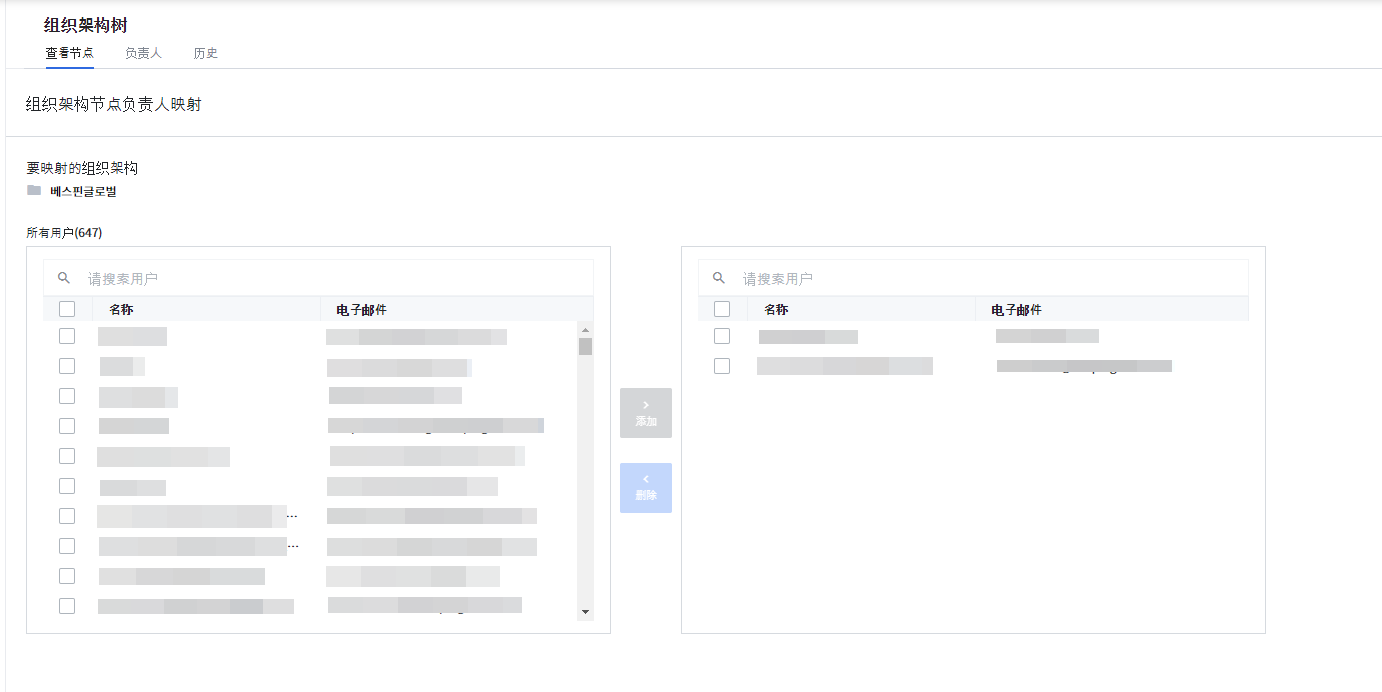The height and width of the screenshot is (692, 1382).
Task: Select the 베스핀글로벌 organization node
Action: pos(84,191)
